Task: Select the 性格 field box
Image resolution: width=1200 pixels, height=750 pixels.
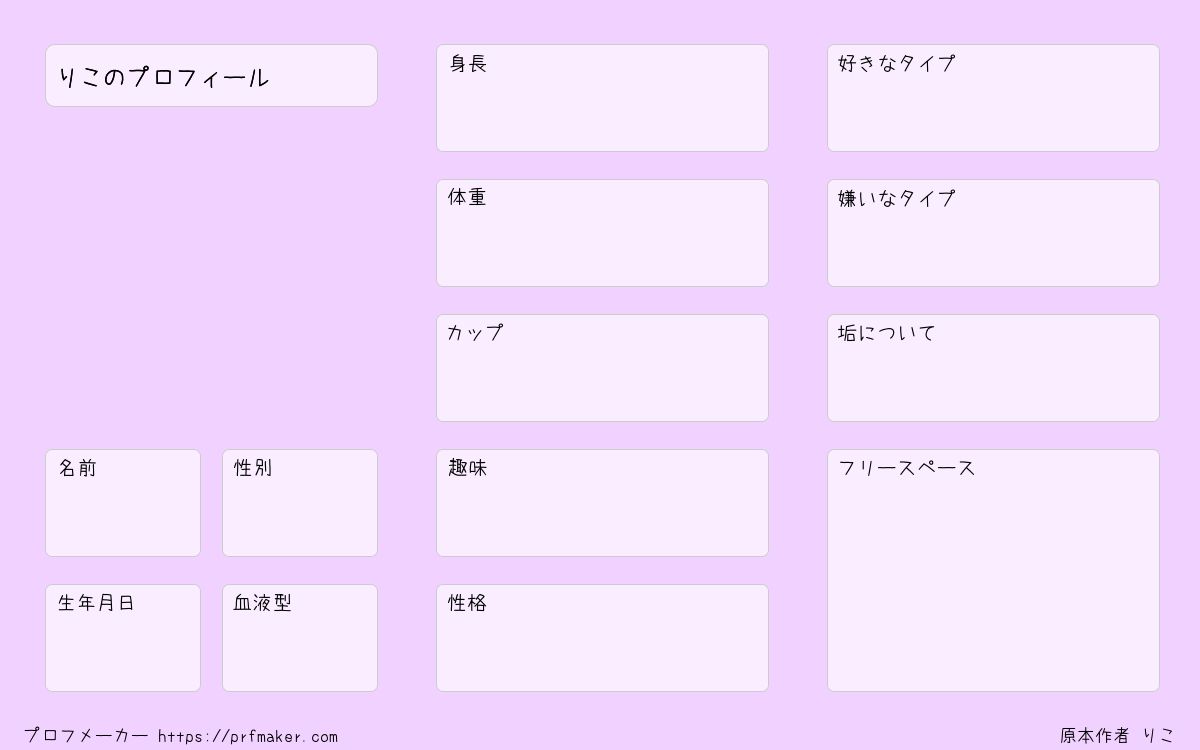Action: coord(602,638)
